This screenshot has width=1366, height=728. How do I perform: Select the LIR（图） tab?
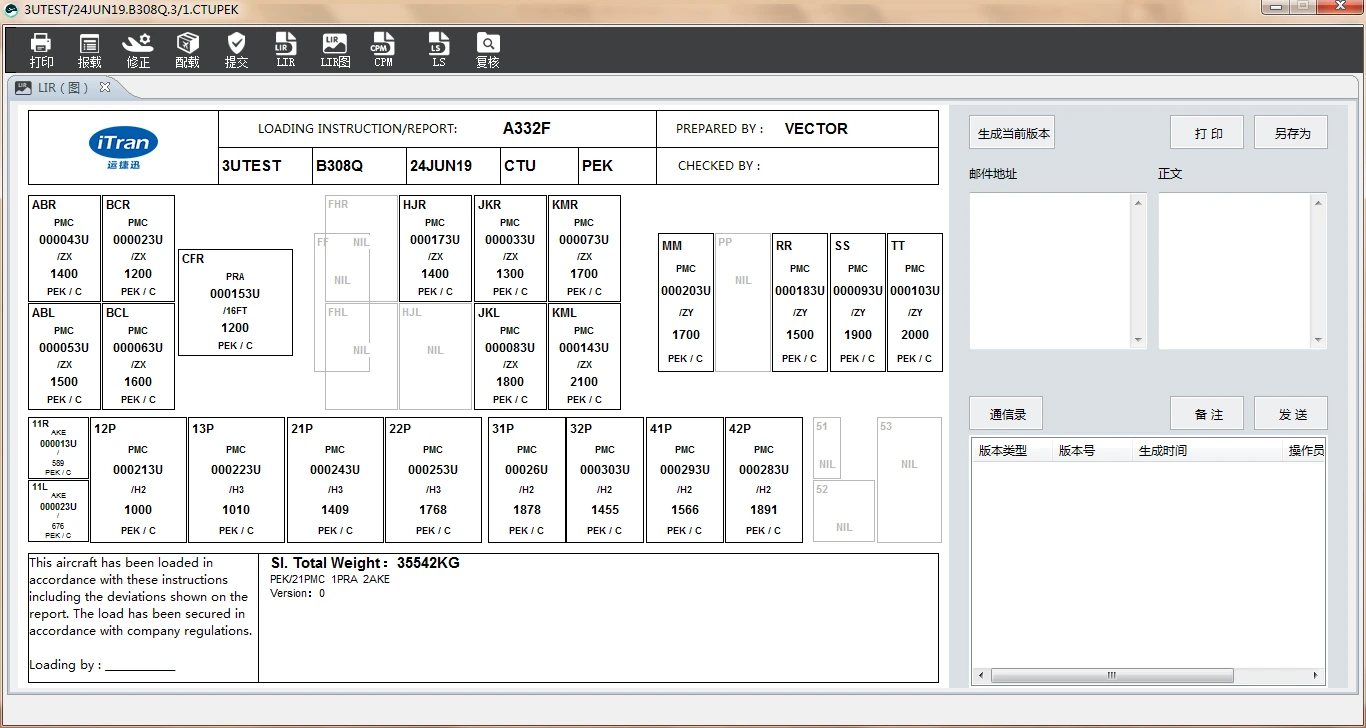(x=60, y=87)
